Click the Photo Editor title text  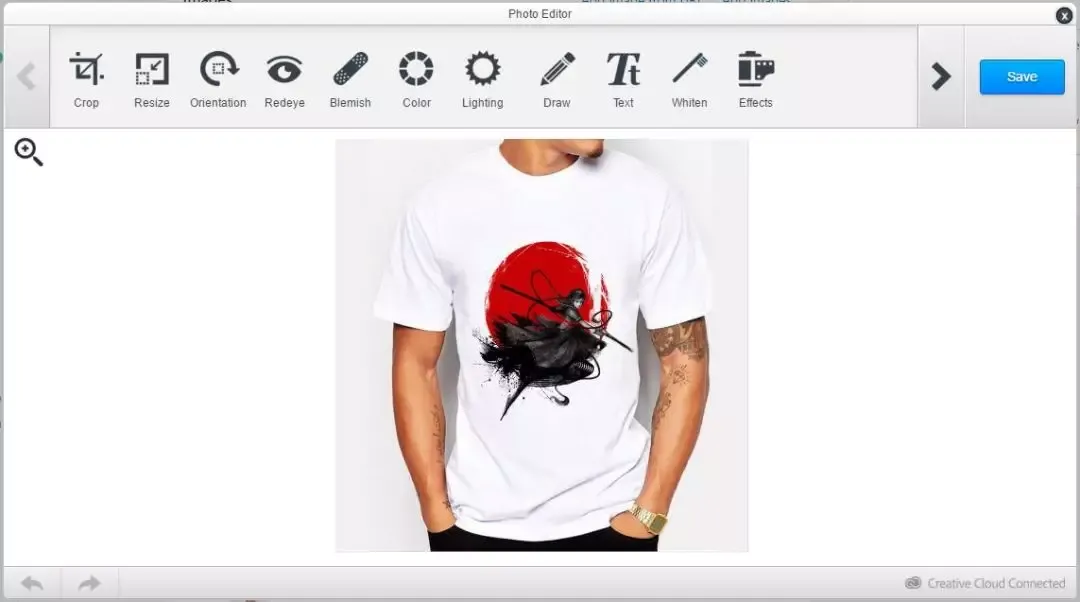540,14
